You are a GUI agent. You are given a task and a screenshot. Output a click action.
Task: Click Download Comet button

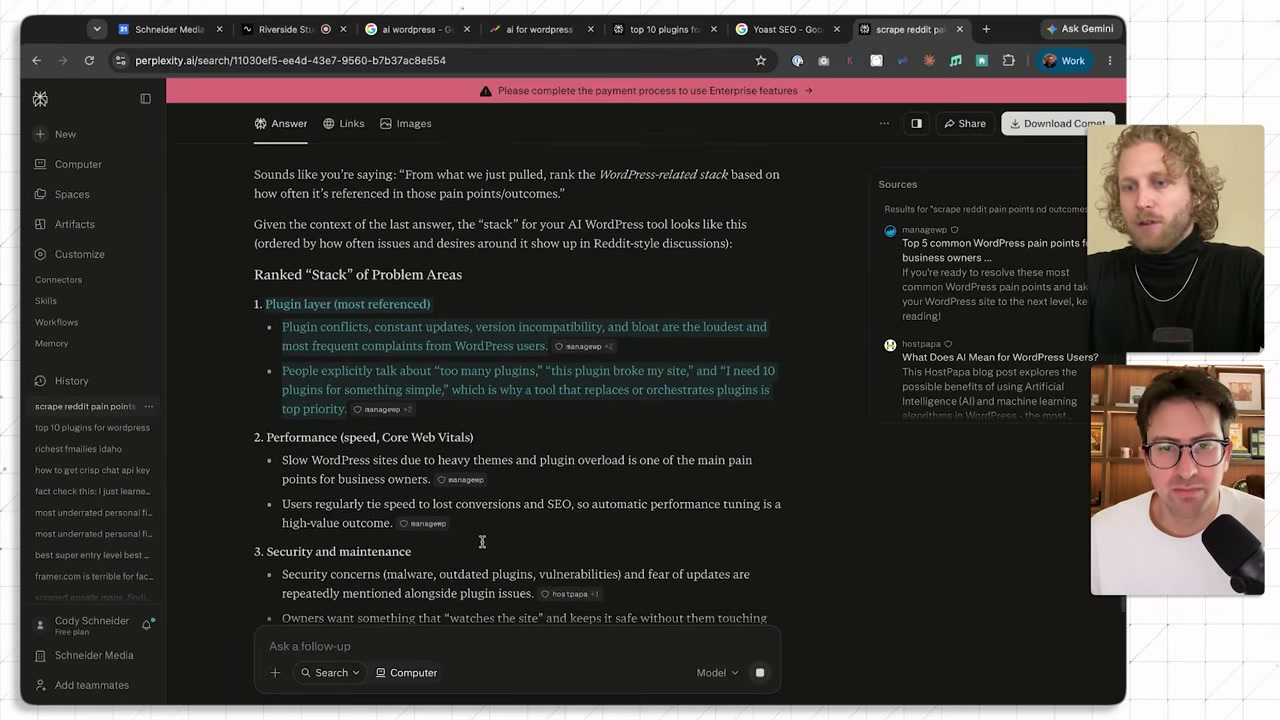(1057, 124)
